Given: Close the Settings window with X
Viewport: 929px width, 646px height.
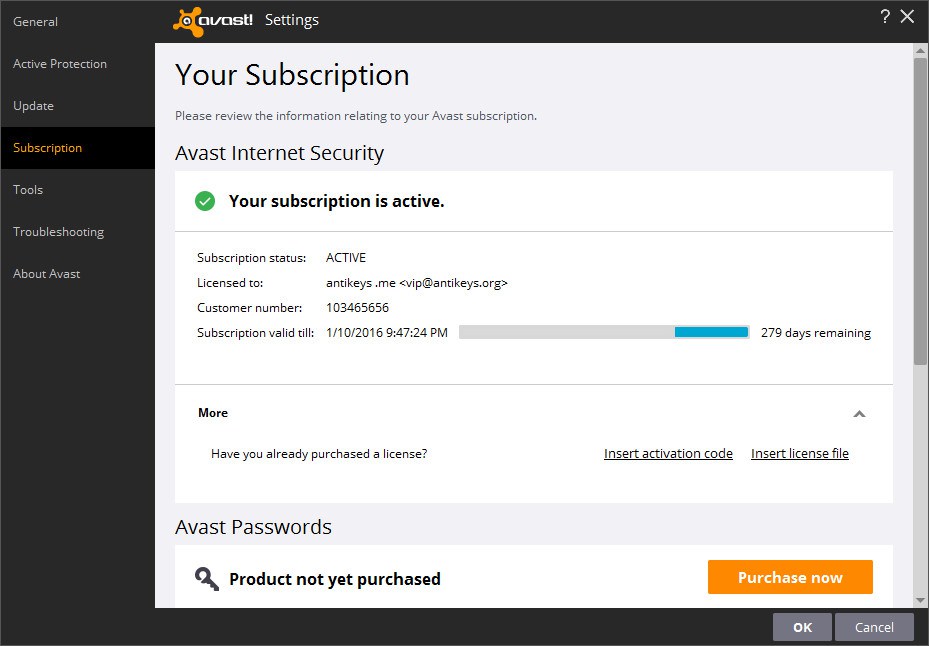Looking at the screenshot, I should (x=907, y=17).
